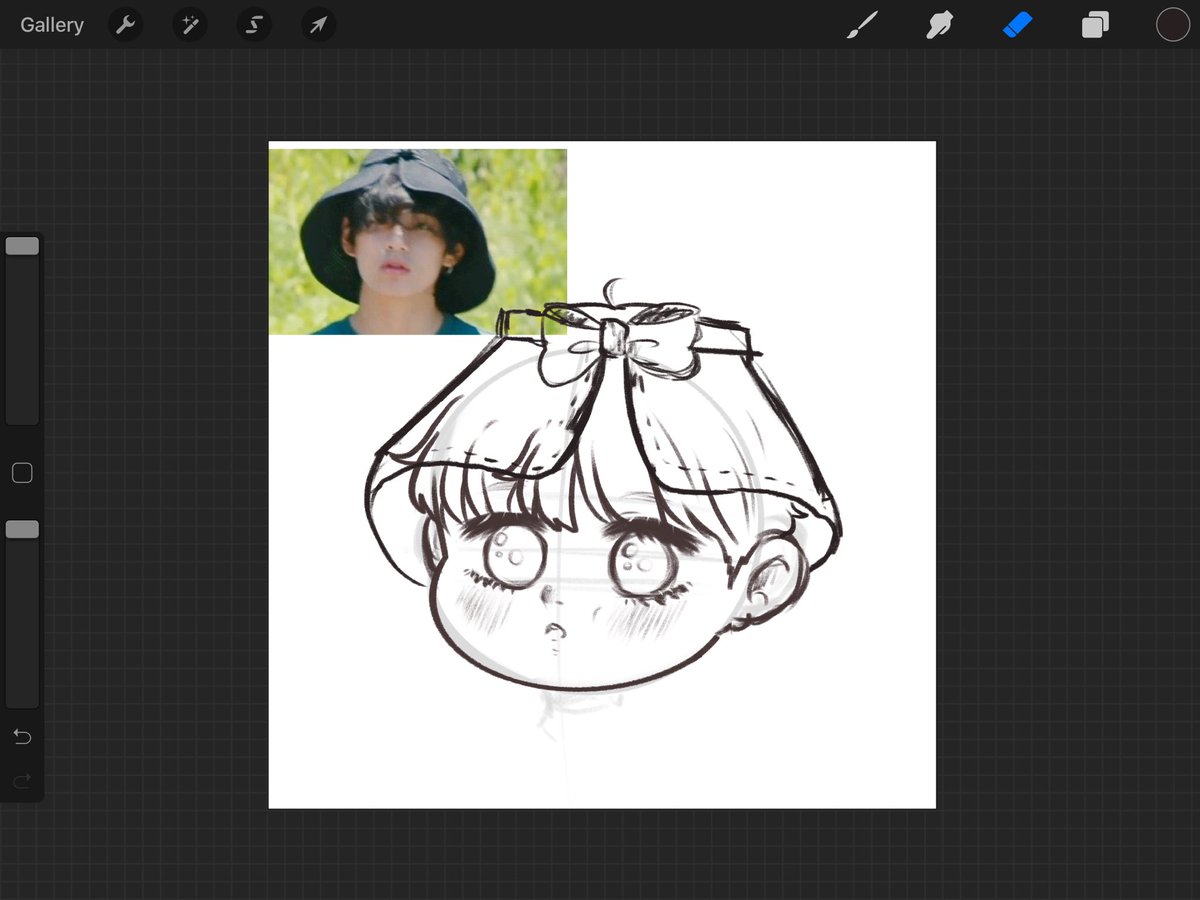Tap the reference photo of bucket hat
The height and width of the screenshot is (900, 1200).
pyautogui.click(x=418, y=242)
